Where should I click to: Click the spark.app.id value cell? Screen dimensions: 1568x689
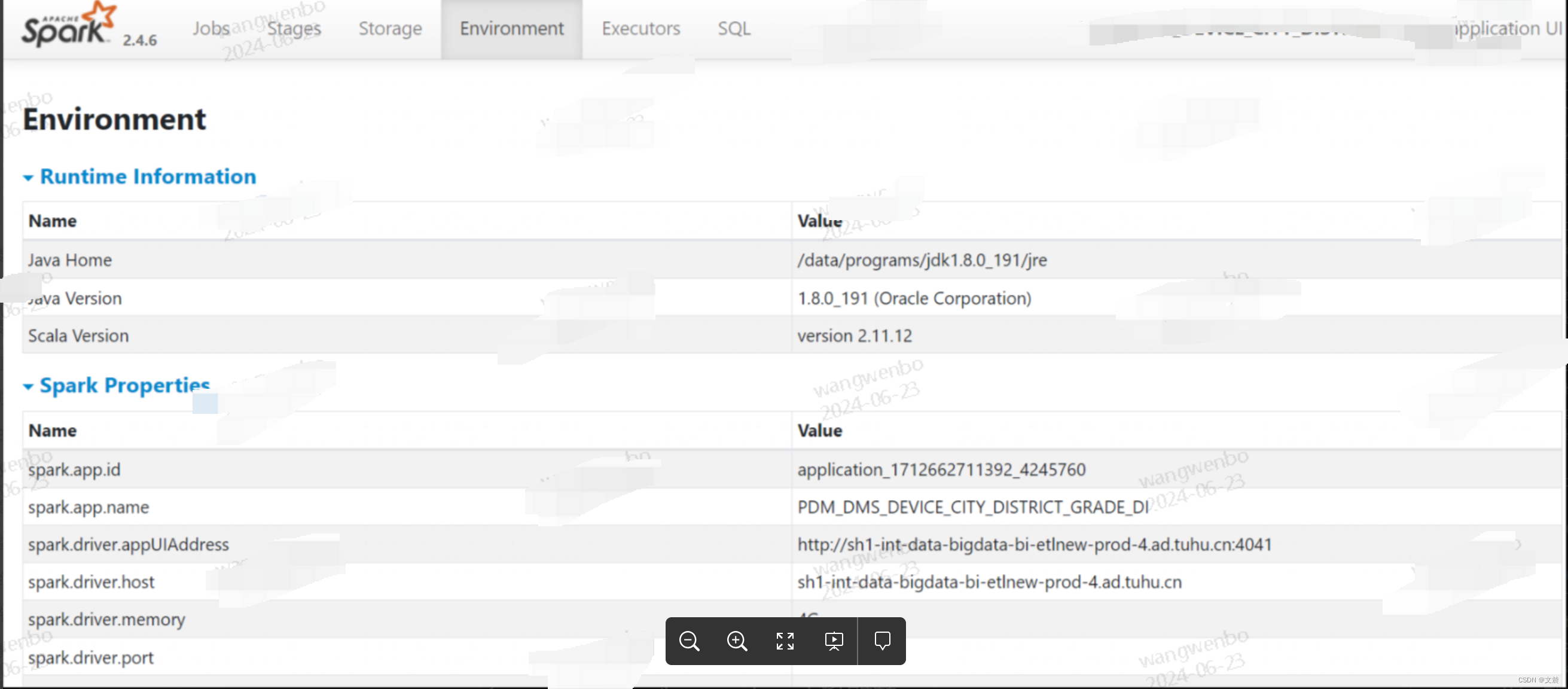tap(942, 470)
